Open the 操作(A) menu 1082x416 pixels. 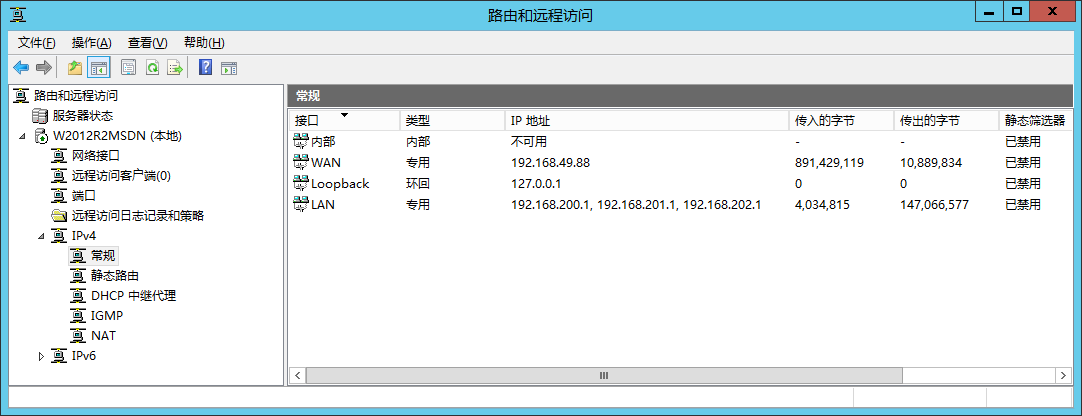[92, 43]
